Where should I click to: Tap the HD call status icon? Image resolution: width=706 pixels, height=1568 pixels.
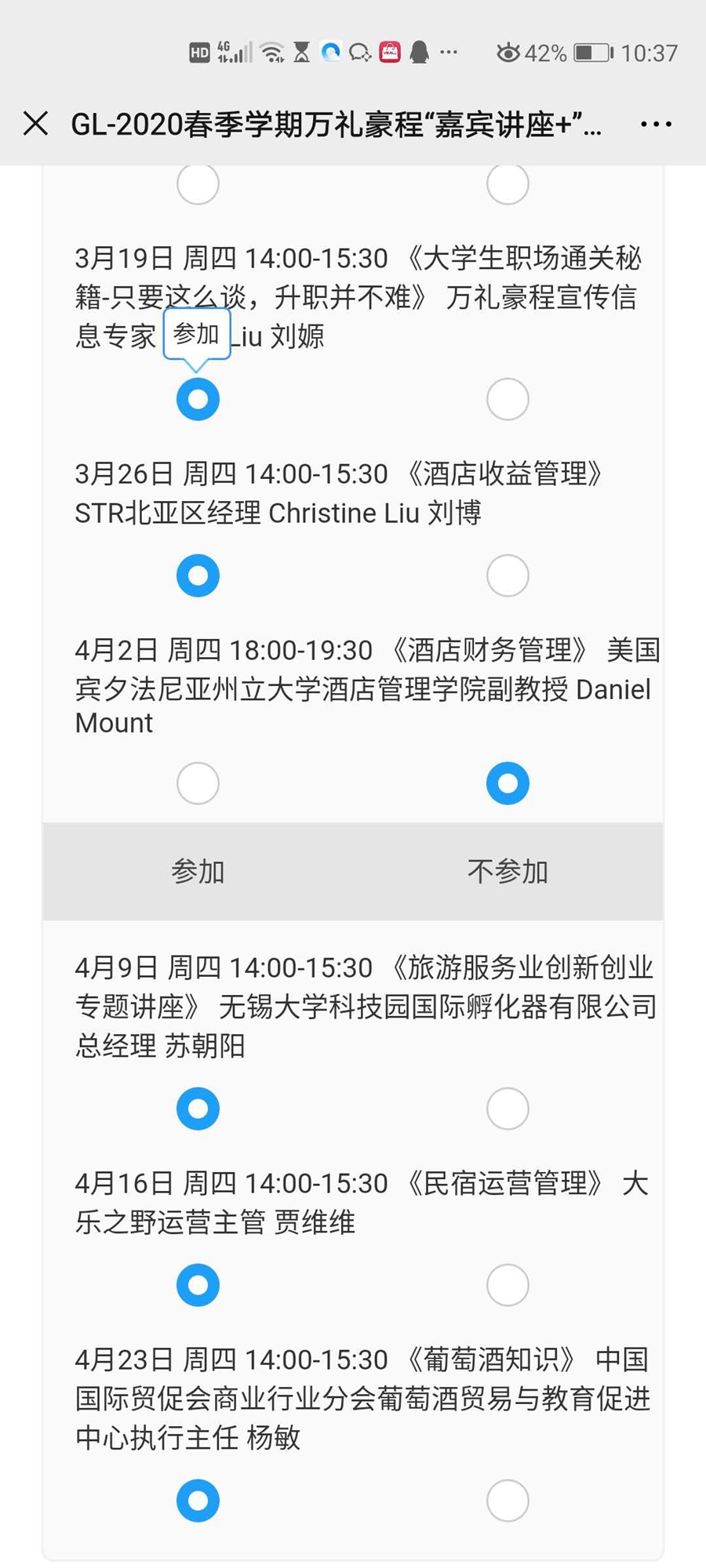point(200,53)
